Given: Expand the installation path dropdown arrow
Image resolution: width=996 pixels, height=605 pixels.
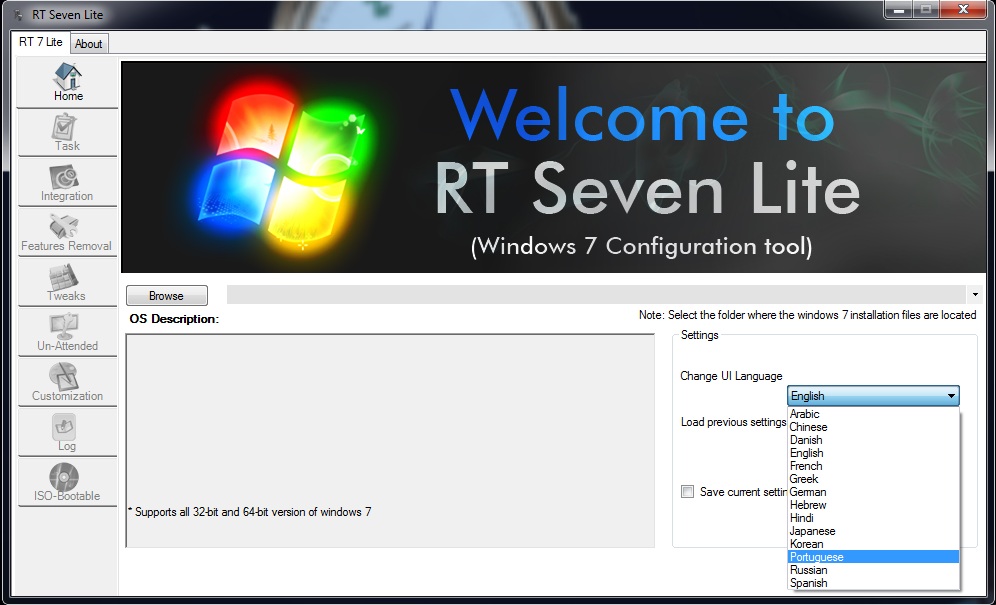Looking at the screenshot, I should [975, 294].
